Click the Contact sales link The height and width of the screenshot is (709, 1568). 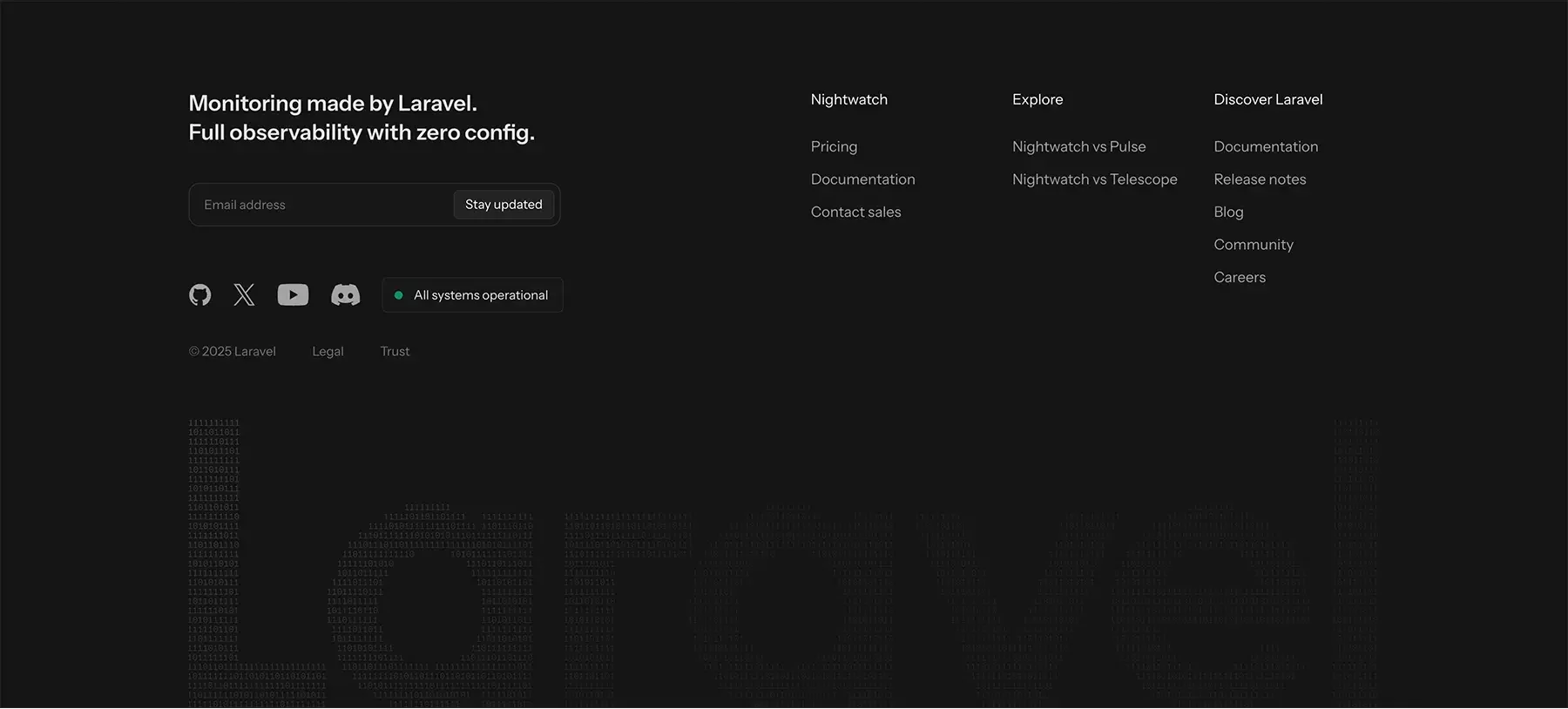855,212
